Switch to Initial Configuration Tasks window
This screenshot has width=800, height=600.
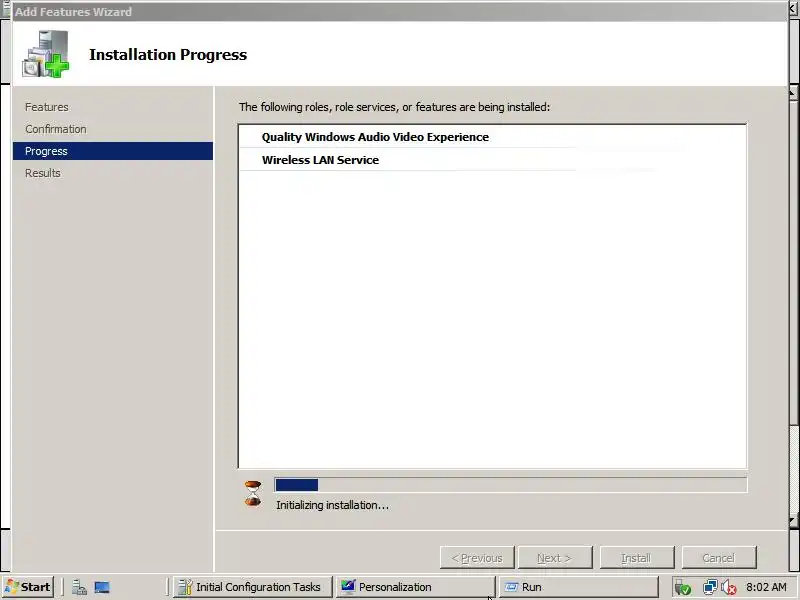(x=253, y=587)
